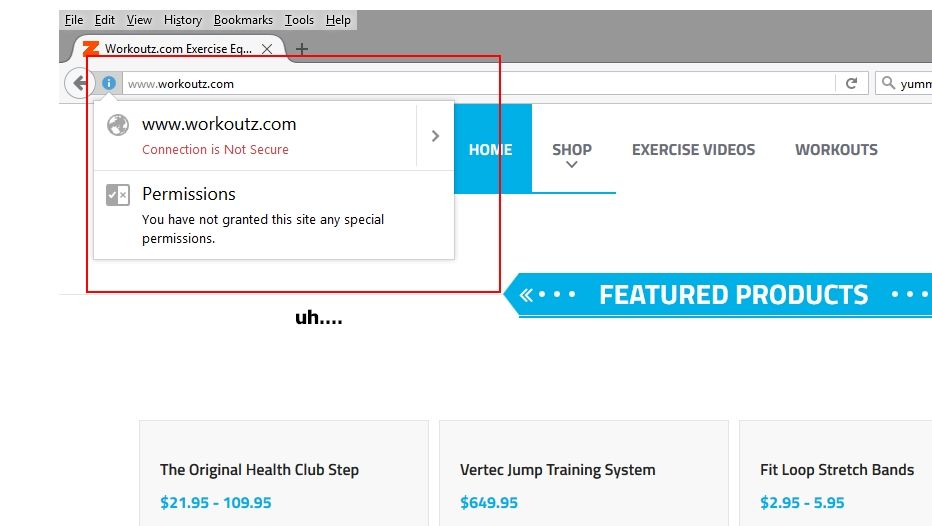Click the $2.95 - 5.95 price
This screenshot has height=526, width=932.
[802, 503]
